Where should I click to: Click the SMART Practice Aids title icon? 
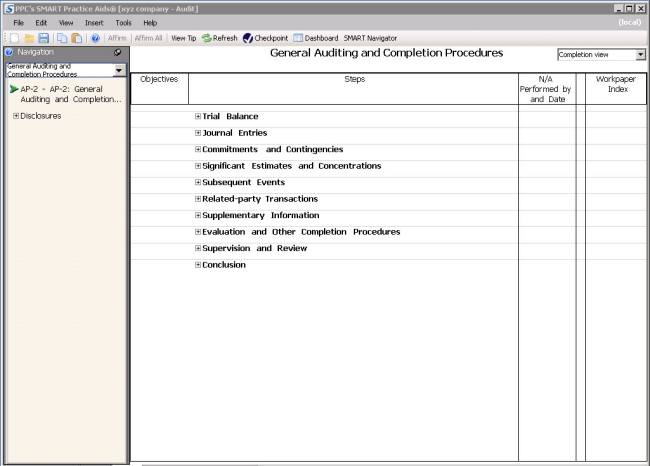pos(9,9)
